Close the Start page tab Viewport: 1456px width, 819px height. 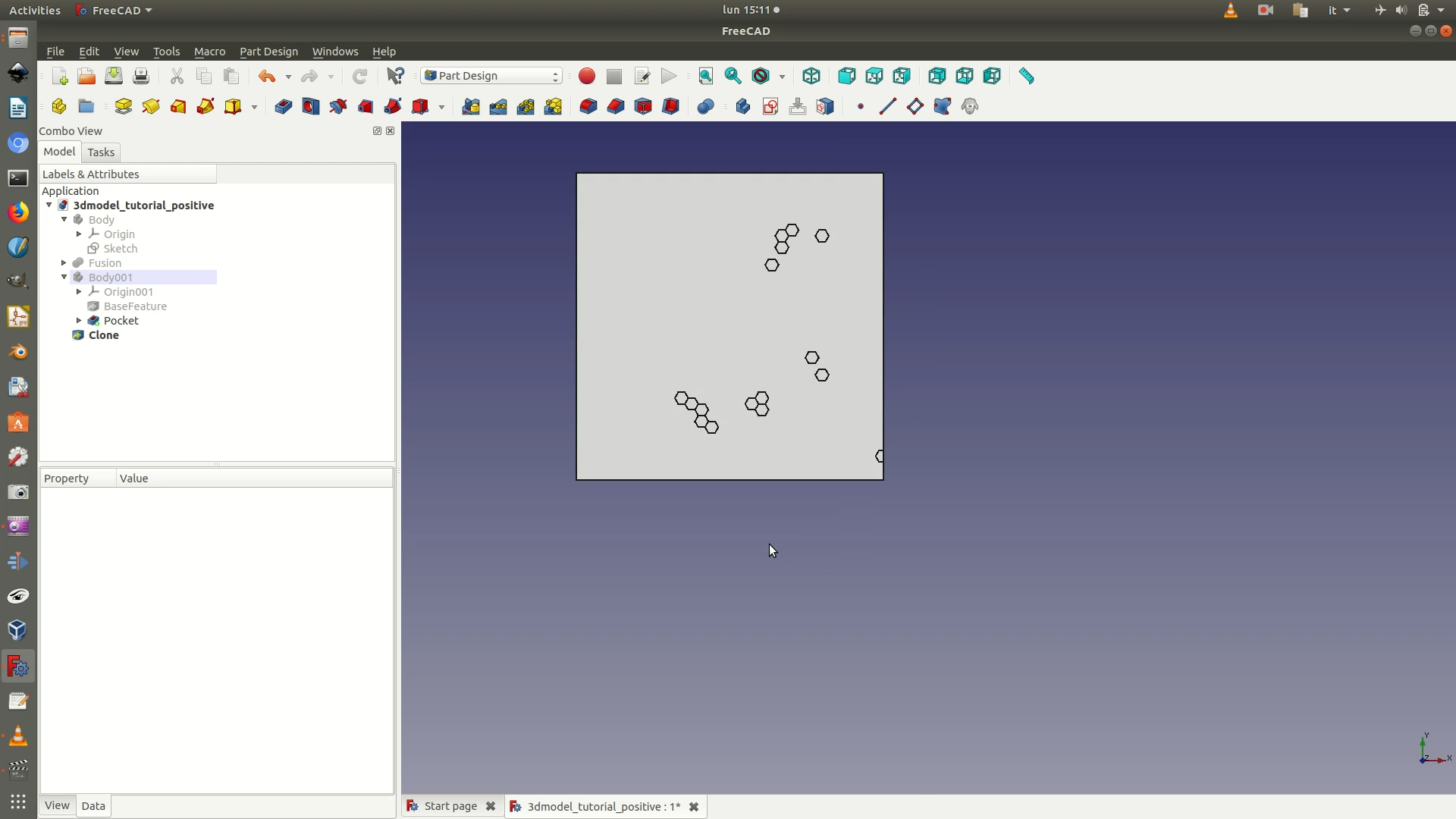491,806
